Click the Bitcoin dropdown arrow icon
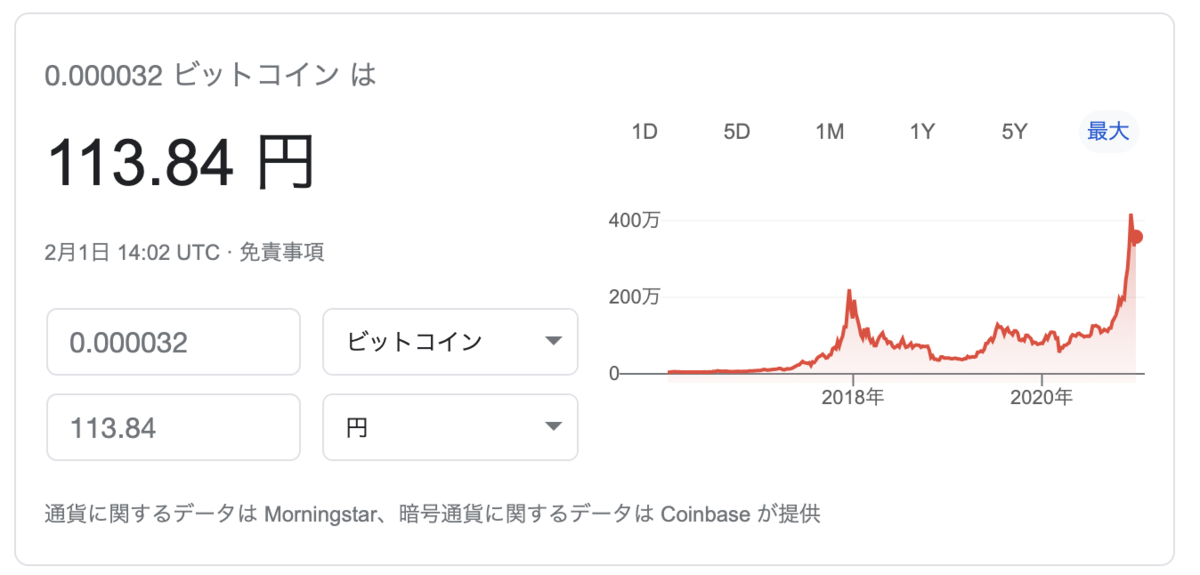The image size is (1200, 575). pyautogui.click(x=553, y=342)
